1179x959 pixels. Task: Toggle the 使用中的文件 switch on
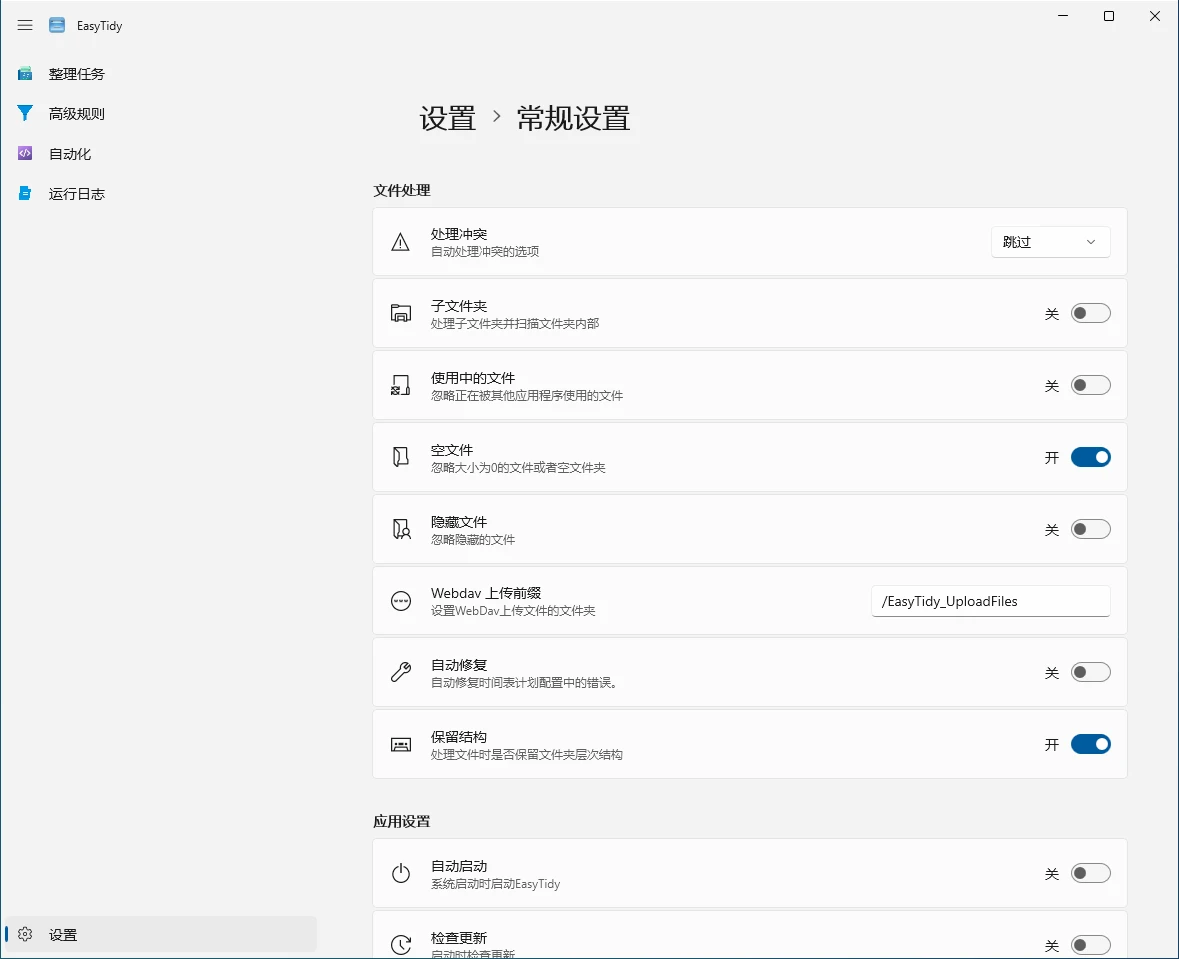pyautogui.click(x=1090, y=386)
